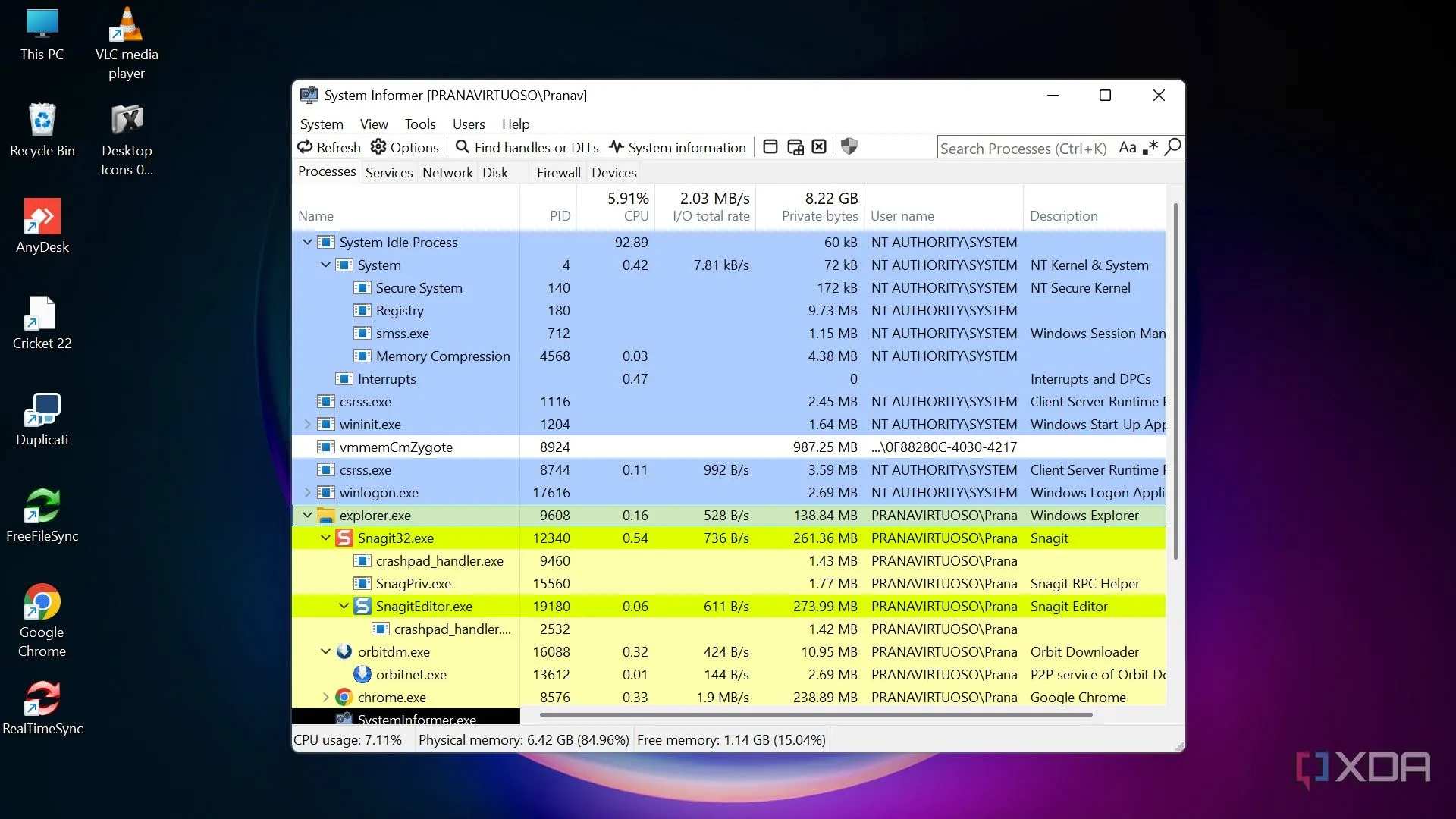Collapse the Snagit32.exe process tree
Screen dimensions: 1456x819
[325, 538]
